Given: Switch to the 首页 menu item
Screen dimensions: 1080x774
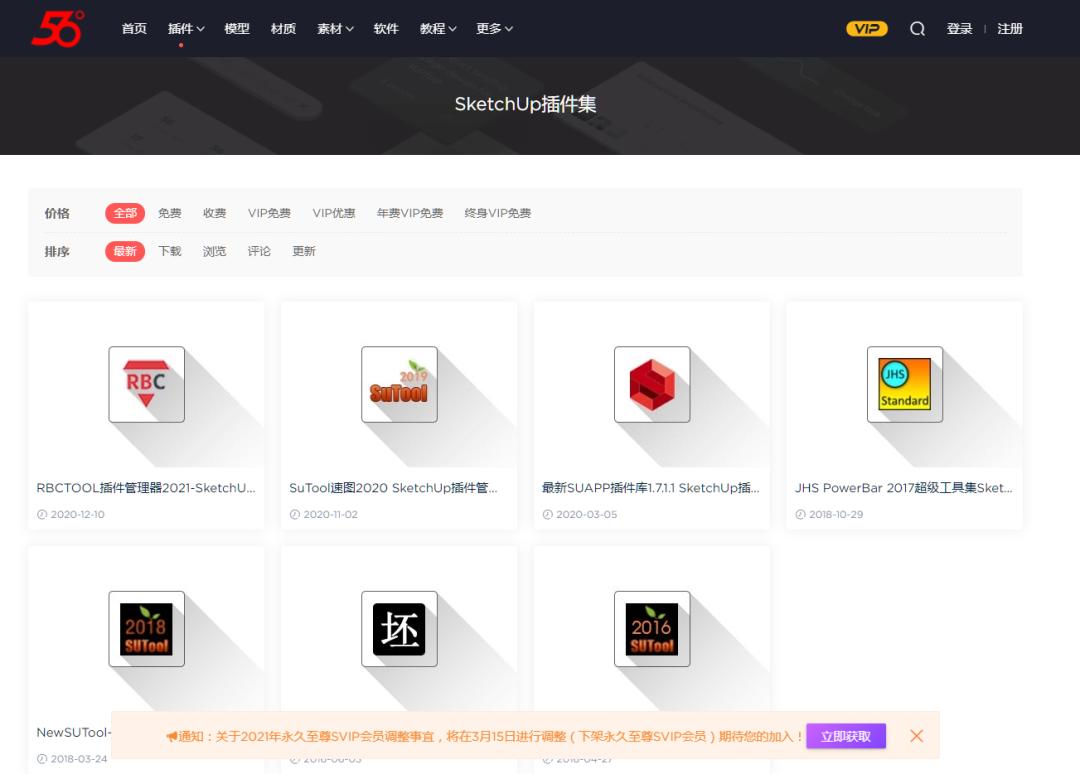Looking at the screenshot, I should click(133, 28).
